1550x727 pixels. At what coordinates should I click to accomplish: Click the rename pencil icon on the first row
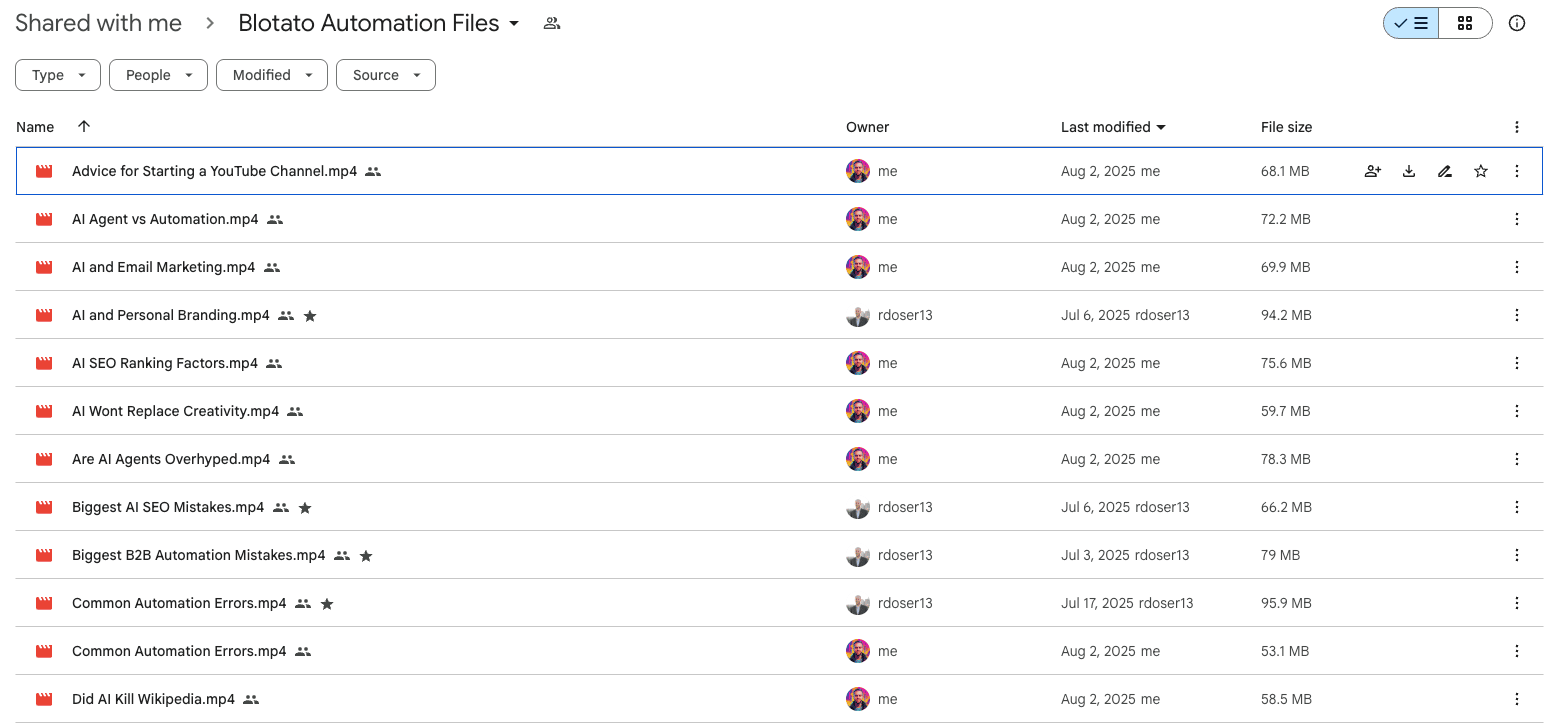pyautogui.click(x=1444, y=171)
